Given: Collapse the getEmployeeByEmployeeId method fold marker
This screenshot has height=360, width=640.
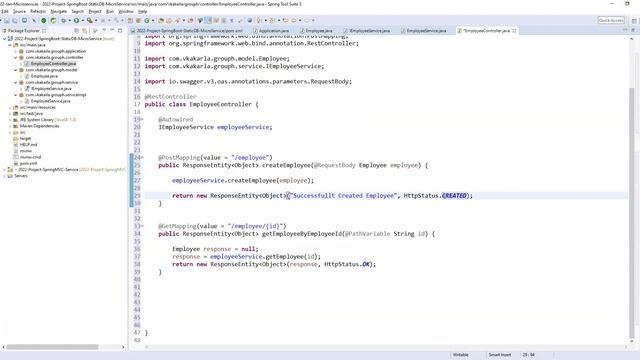Looking at the screenshot, I should pyautogui.click(x=142, y=226).
